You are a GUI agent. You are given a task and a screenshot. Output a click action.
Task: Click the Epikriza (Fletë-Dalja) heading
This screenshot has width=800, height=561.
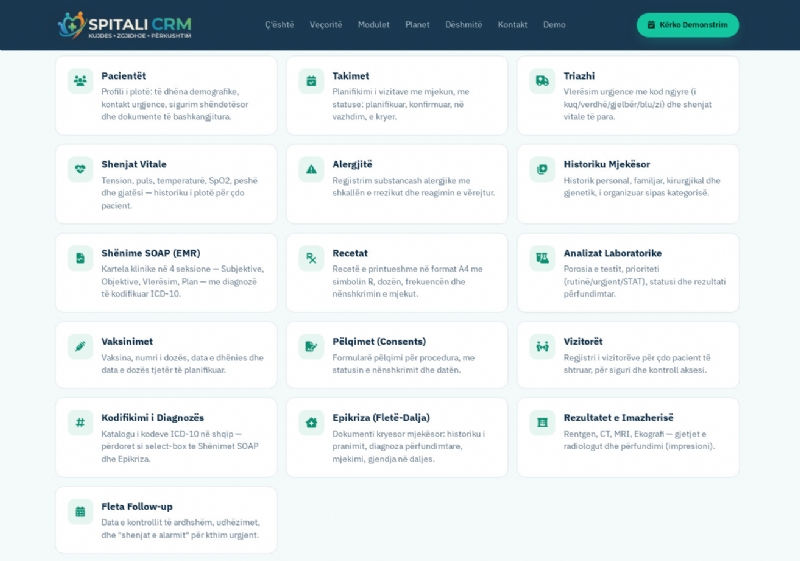381,418
